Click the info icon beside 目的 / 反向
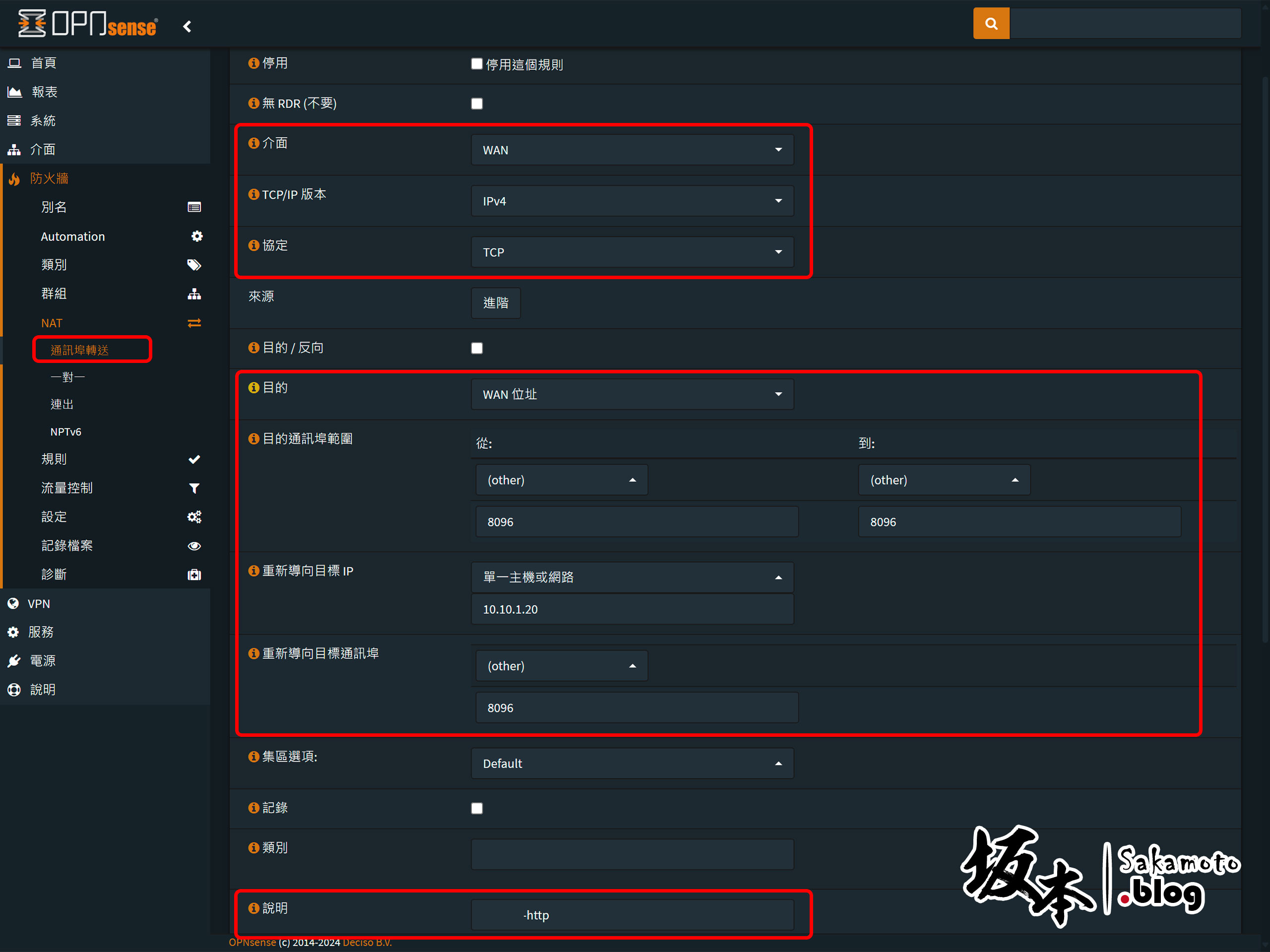 tap(254, 348)
